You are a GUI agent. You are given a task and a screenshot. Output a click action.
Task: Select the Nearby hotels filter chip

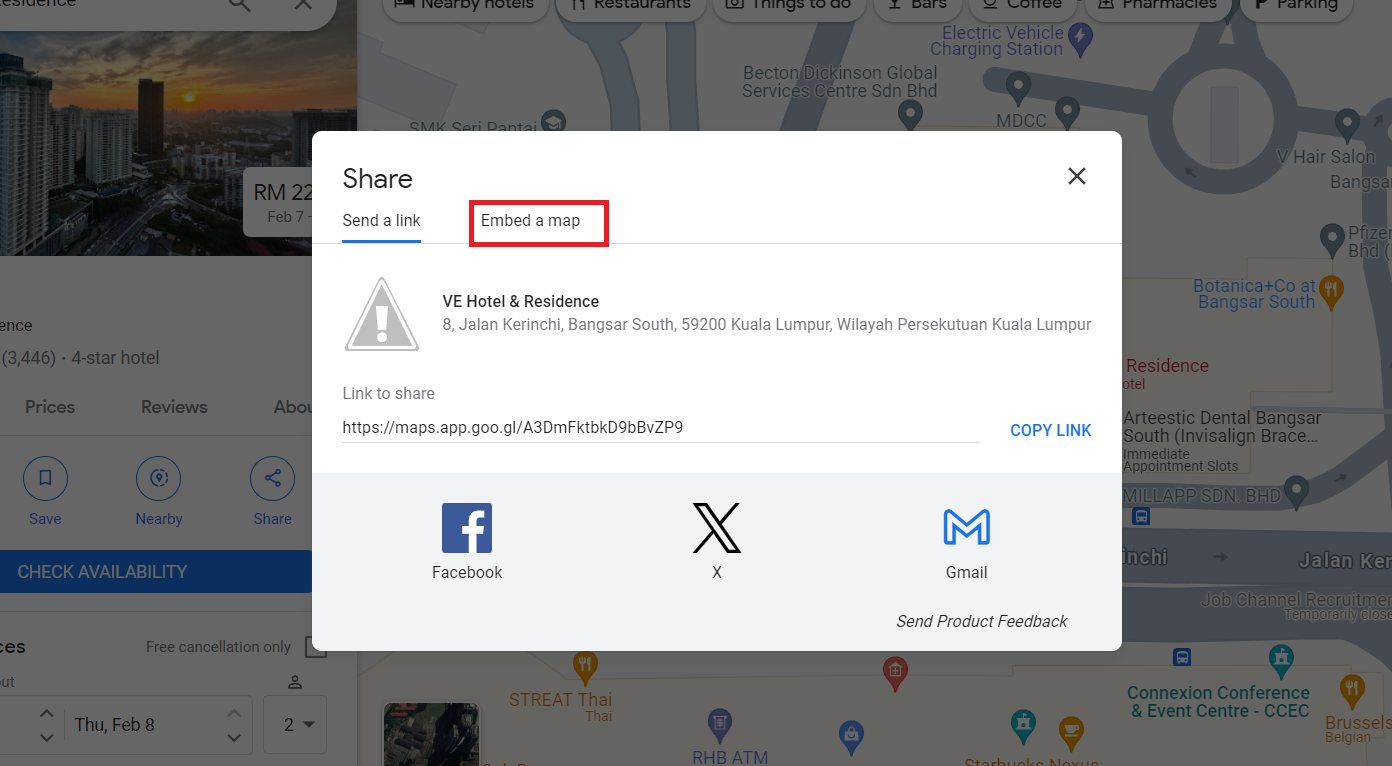click(464, 5)
